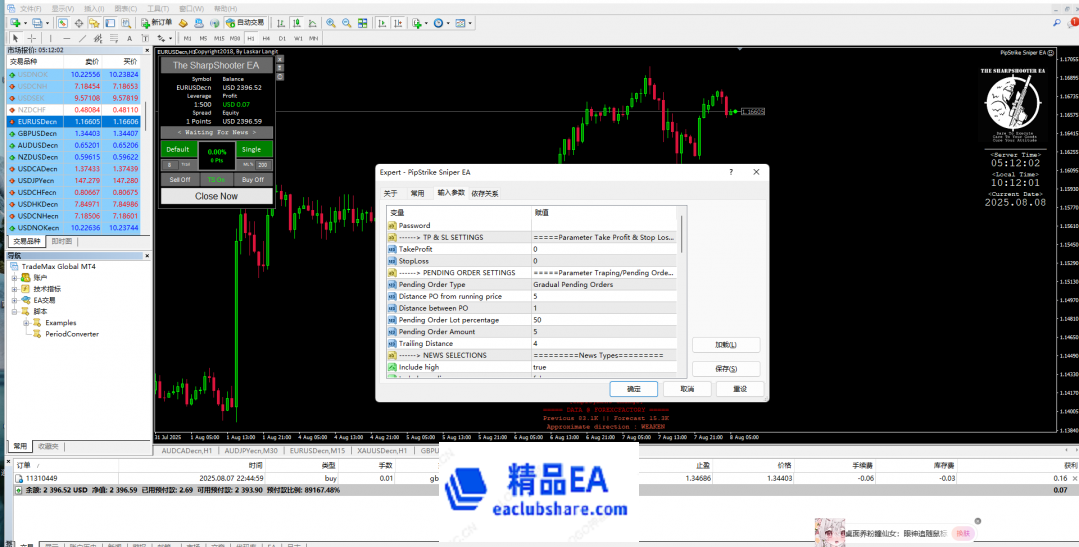Toggle the Terminal panel icon
This screenshot has width=1079, height=547.
click(x=110, y=23)
